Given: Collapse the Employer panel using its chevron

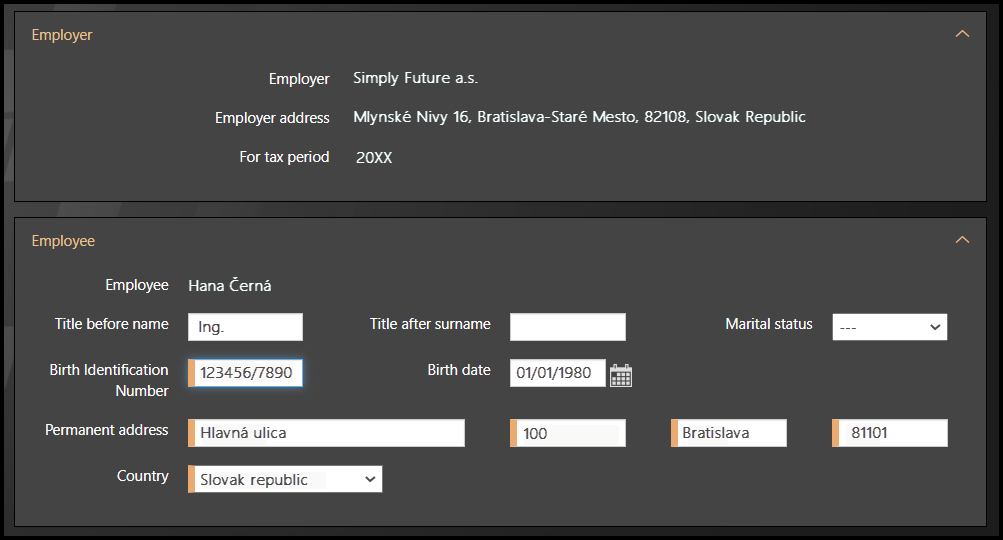Looking at the screenshot, I should tap(962, 34).
